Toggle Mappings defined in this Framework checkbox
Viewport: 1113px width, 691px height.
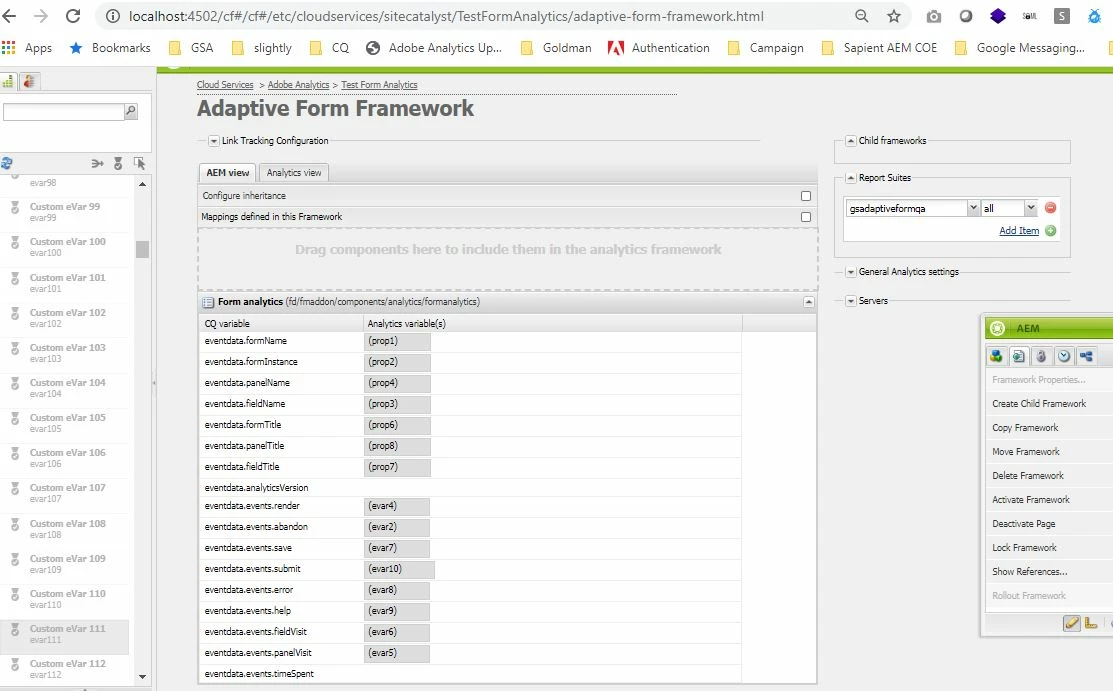[x=806, y=217]
